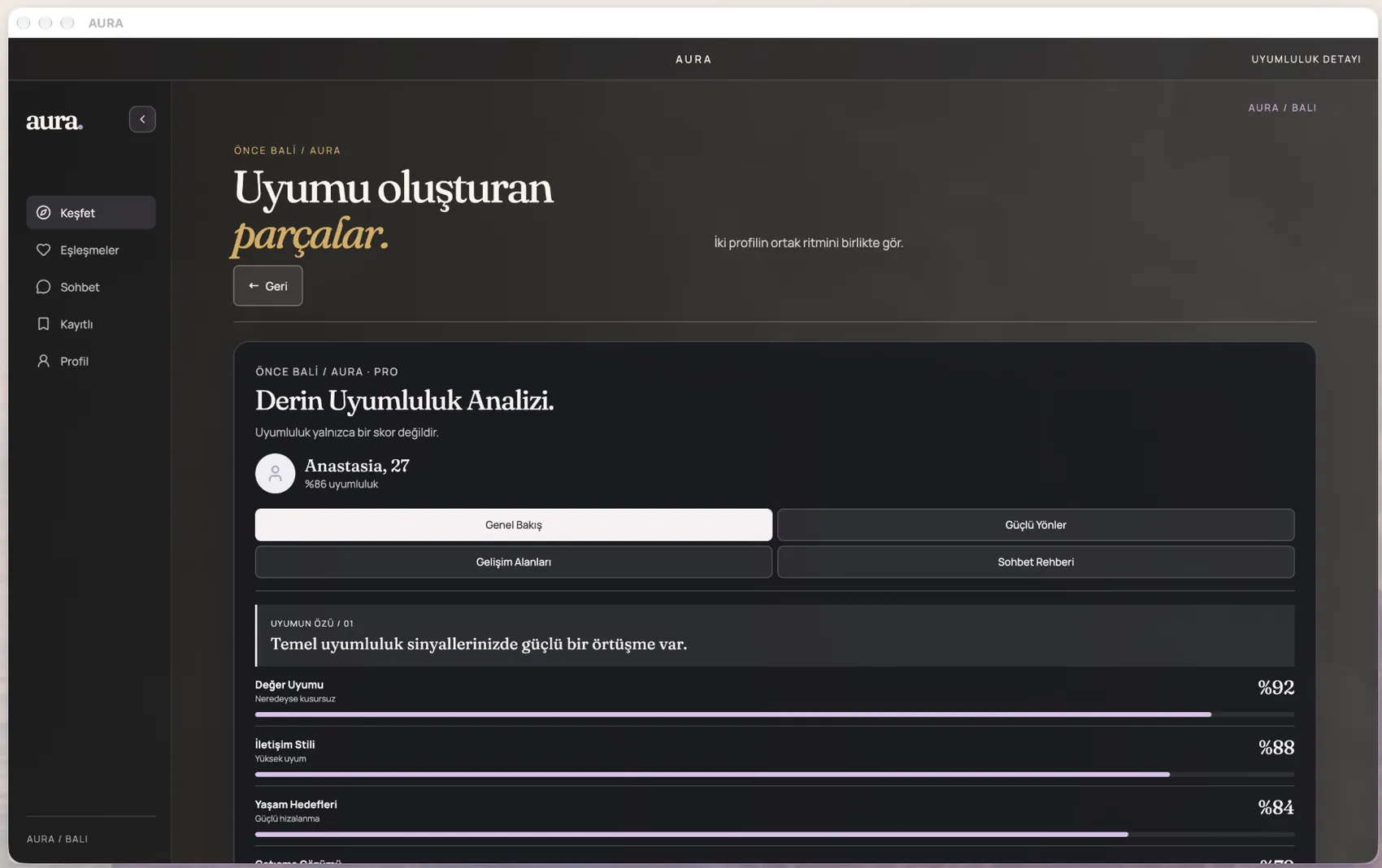Click the %84 score value
Screen dimensions: 1382x868
(1276, 808)
